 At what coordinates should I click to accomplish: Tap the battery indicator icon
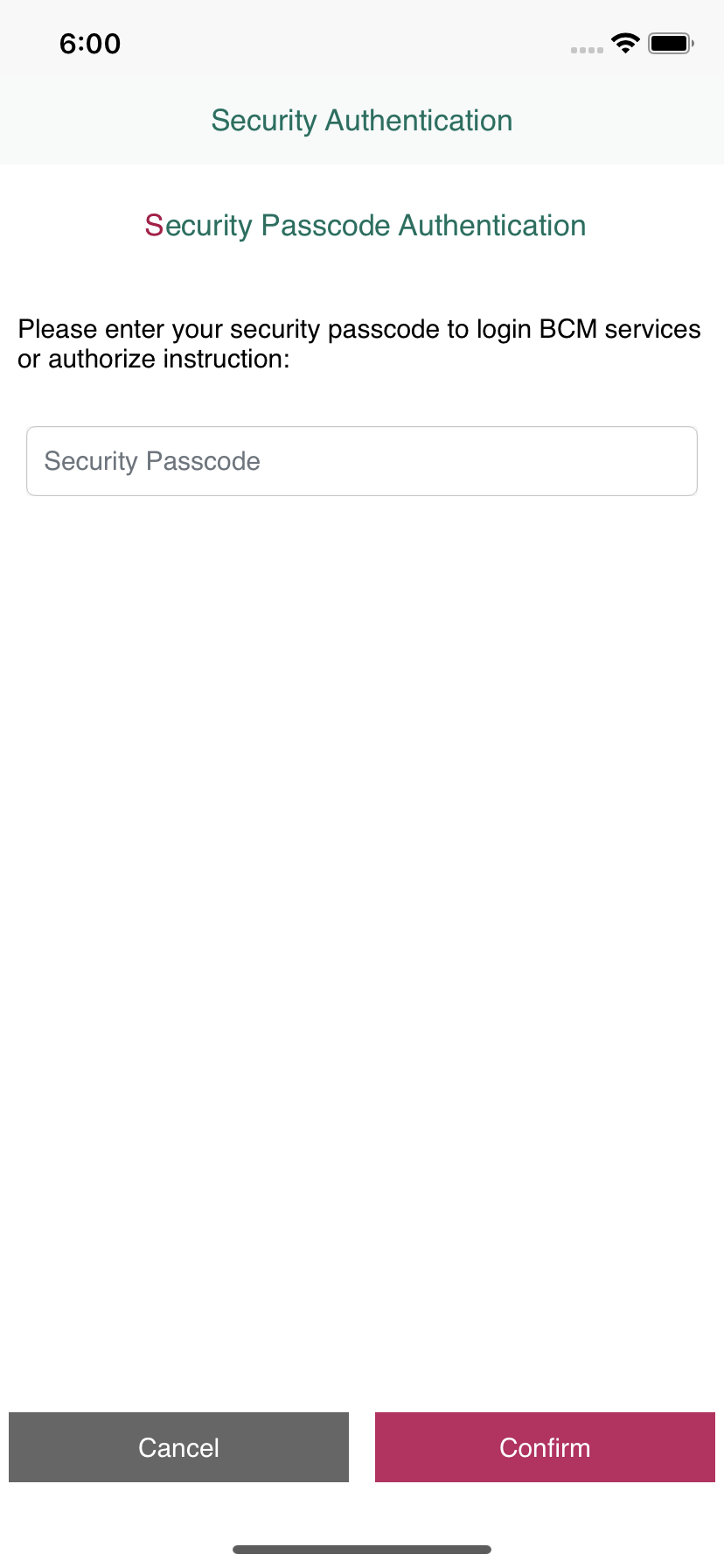pyautogui.click(x=671, y=43)
